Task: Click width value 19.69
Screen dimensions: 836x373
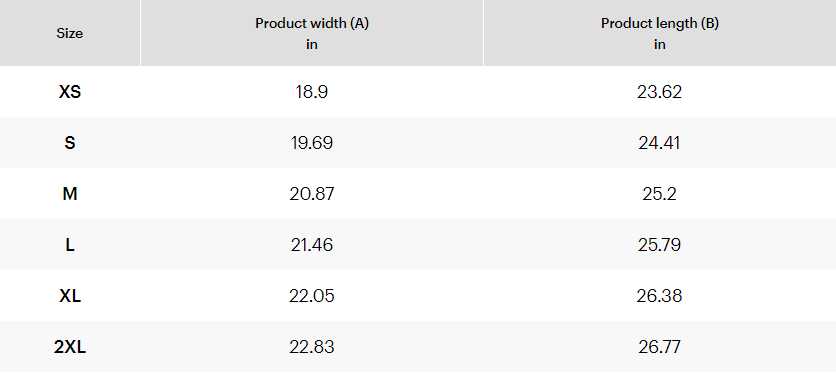Action: coord(312,143)
